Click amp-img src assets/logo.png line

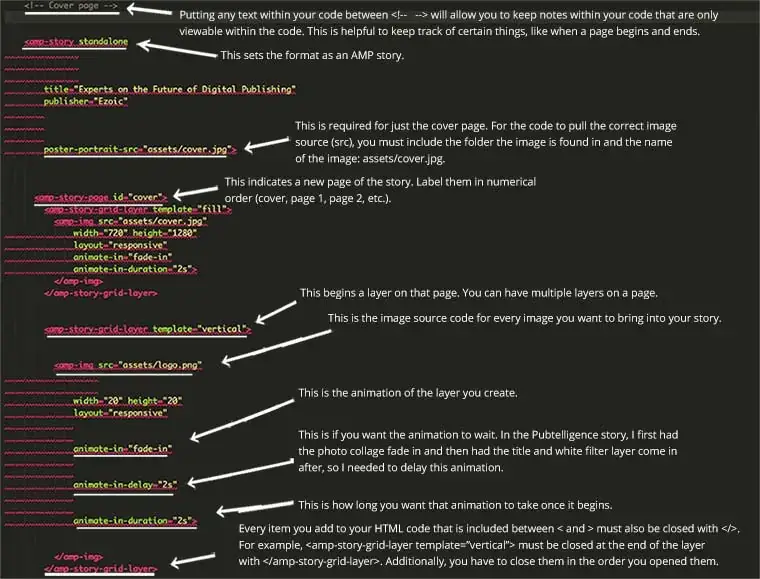(x=128, y=365)
